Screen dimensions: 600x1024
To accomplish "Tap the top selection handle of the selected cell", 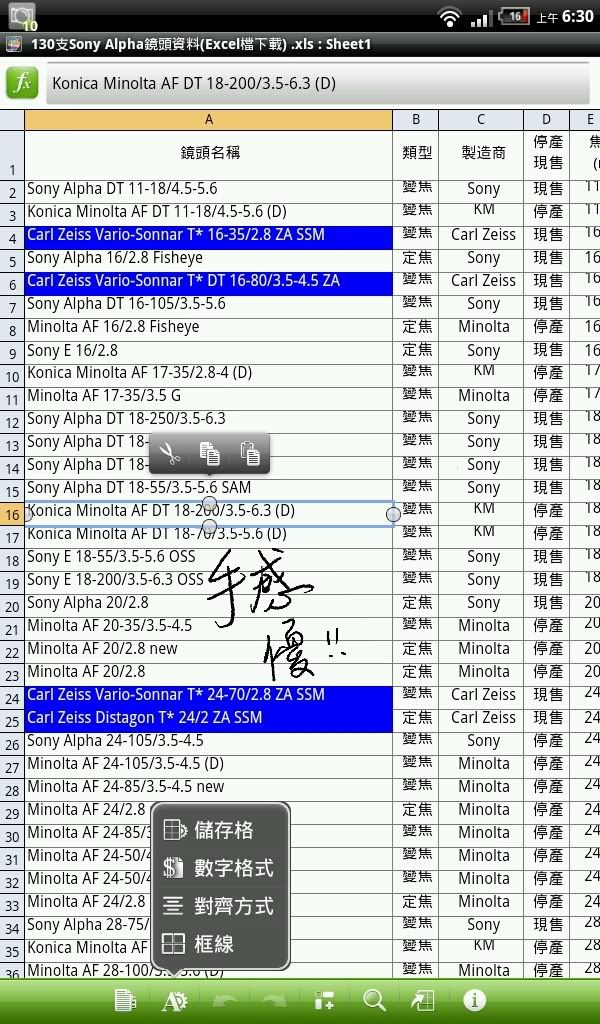I will 210,503.
